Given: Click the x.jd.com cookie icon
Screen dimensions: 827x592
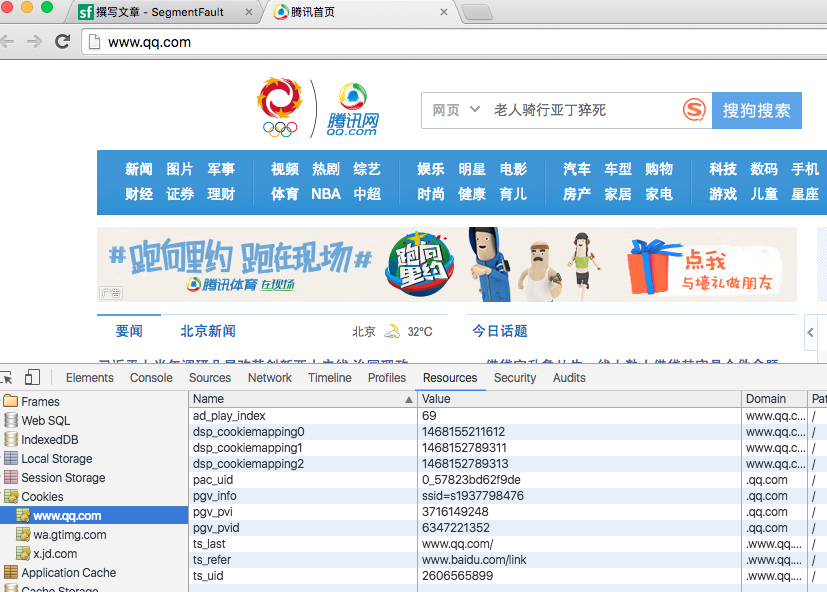Looking at the screenshot, I should point(23,553).
